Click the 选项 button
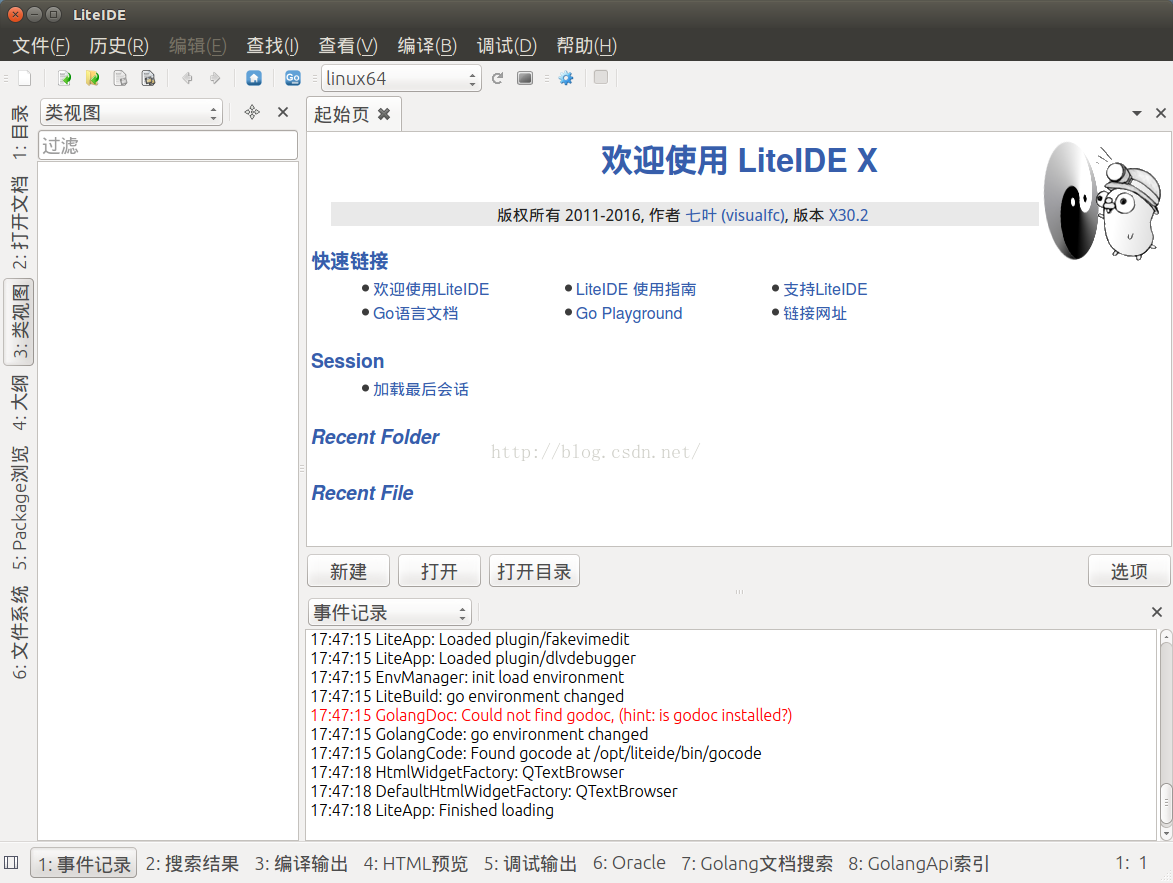 [1129, 571]
